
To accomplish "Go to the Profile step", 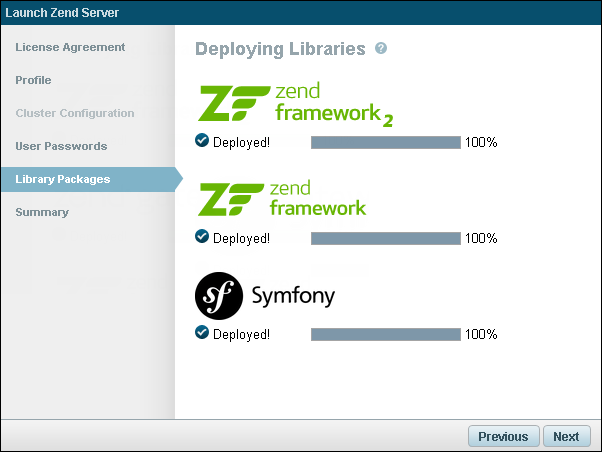I will point(33,80).
